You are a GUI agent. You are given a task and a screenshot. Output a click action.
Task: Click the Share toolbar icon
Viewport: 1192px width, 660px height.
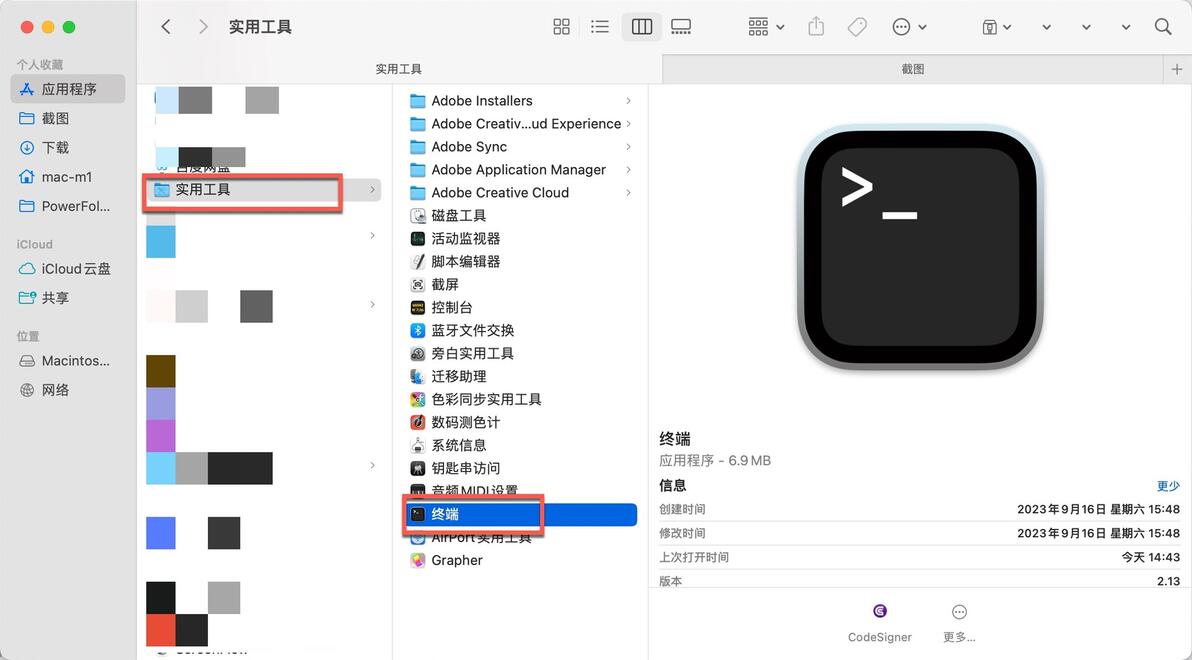point(816,27)
